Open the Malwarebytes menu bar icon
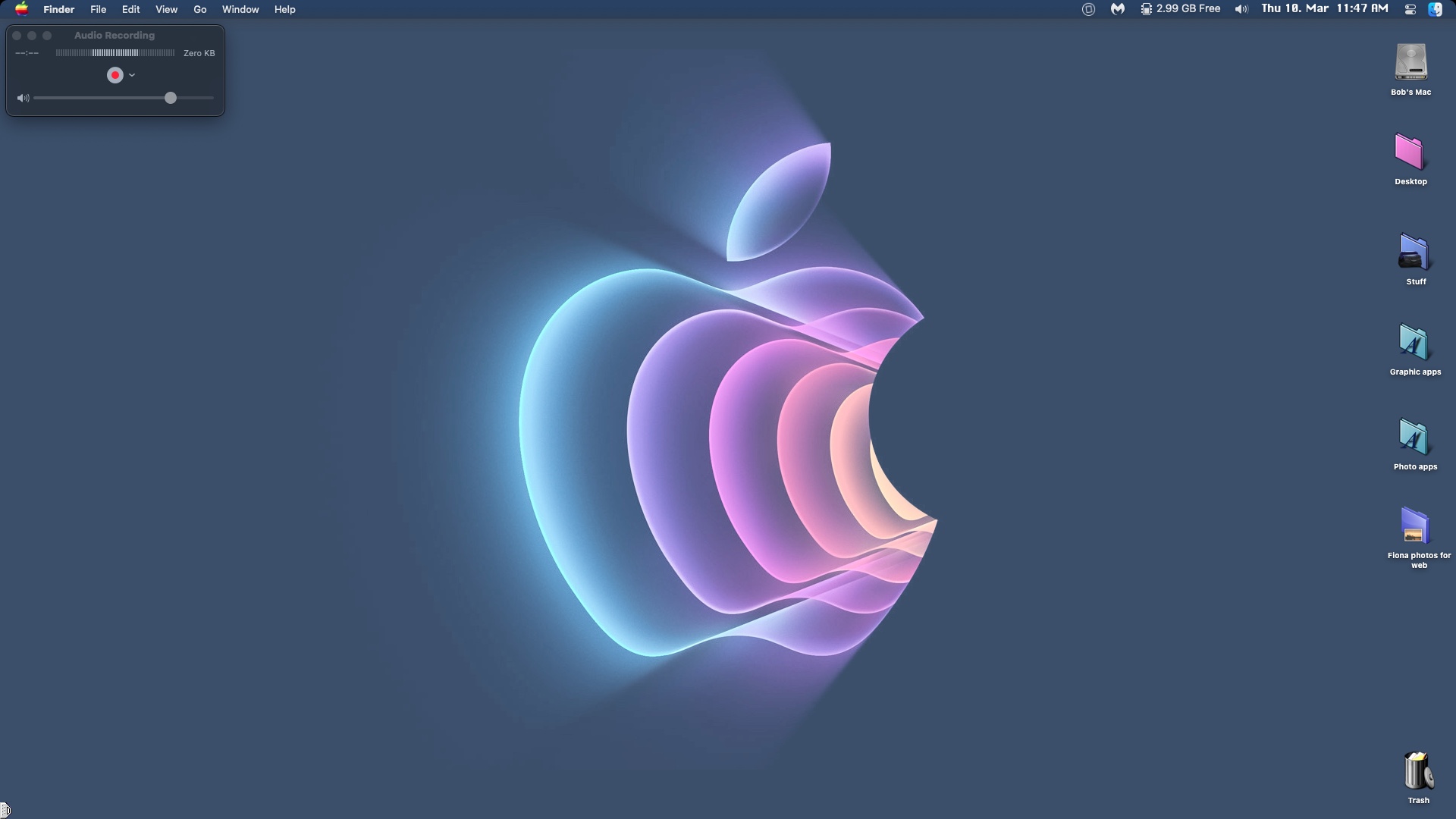The width and height of the screenshot is (1456, 819). coord(1118,9)
